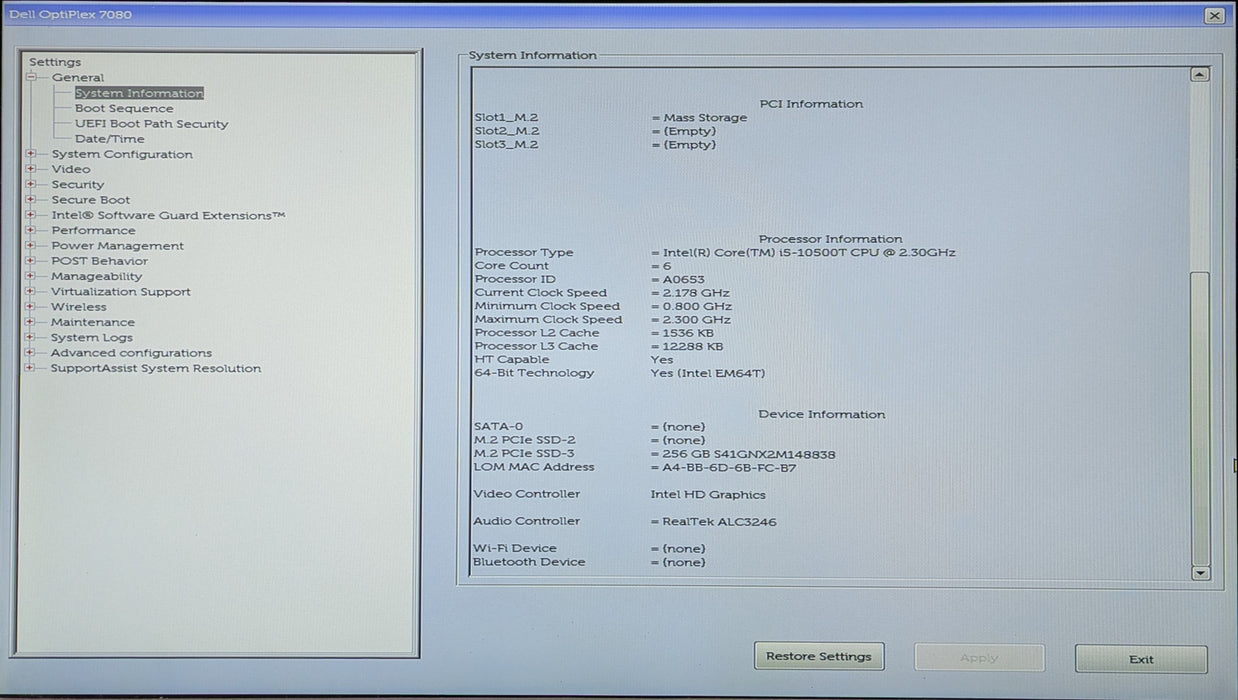Select Intel Software Guard Extensions label
The width and height of the screenshot is (1238, 700).
click(168, 215)
